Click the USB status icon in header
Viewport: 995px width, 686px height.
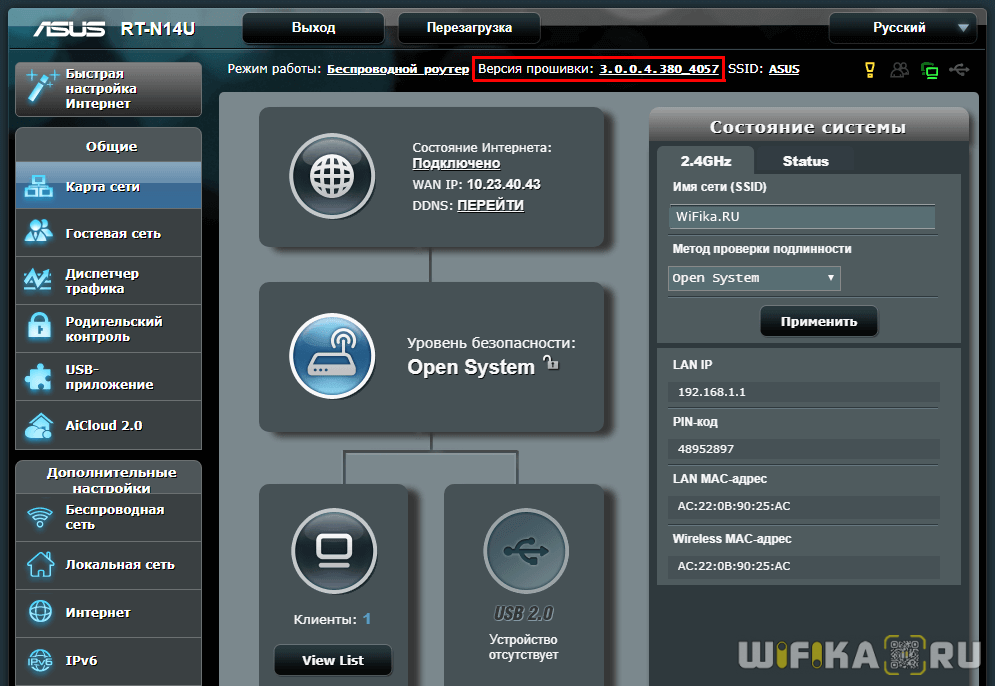tap(960, 70)
